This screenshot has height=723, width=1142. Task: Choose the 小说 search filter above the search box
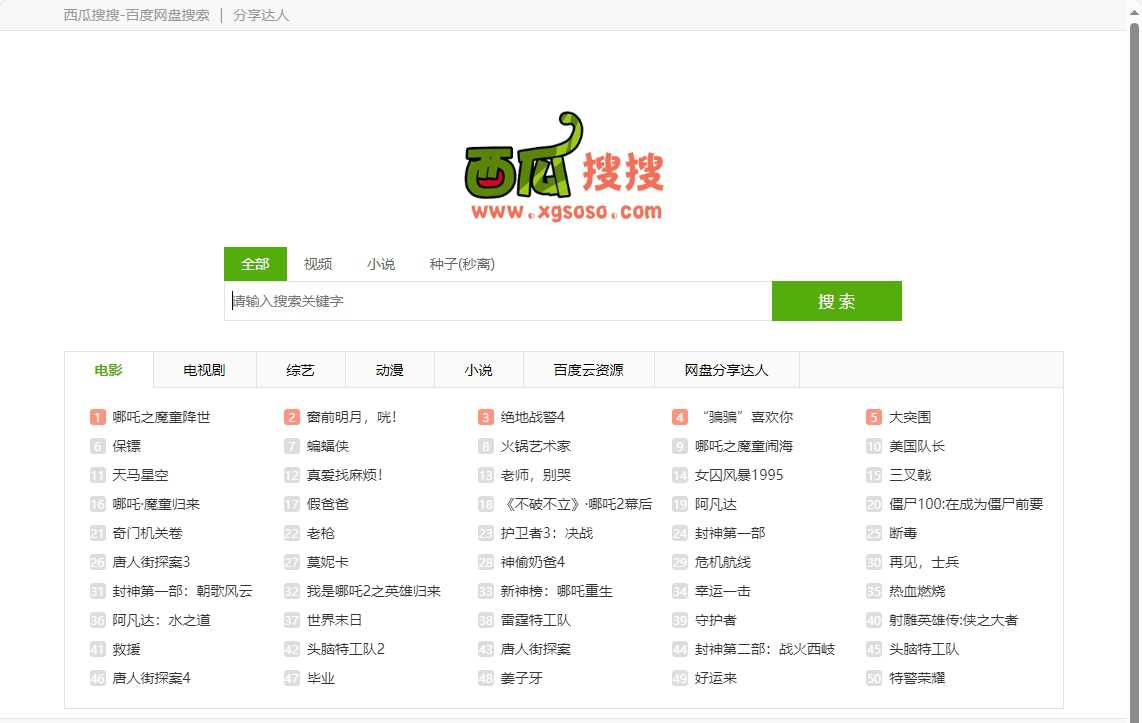coord(381,264)
